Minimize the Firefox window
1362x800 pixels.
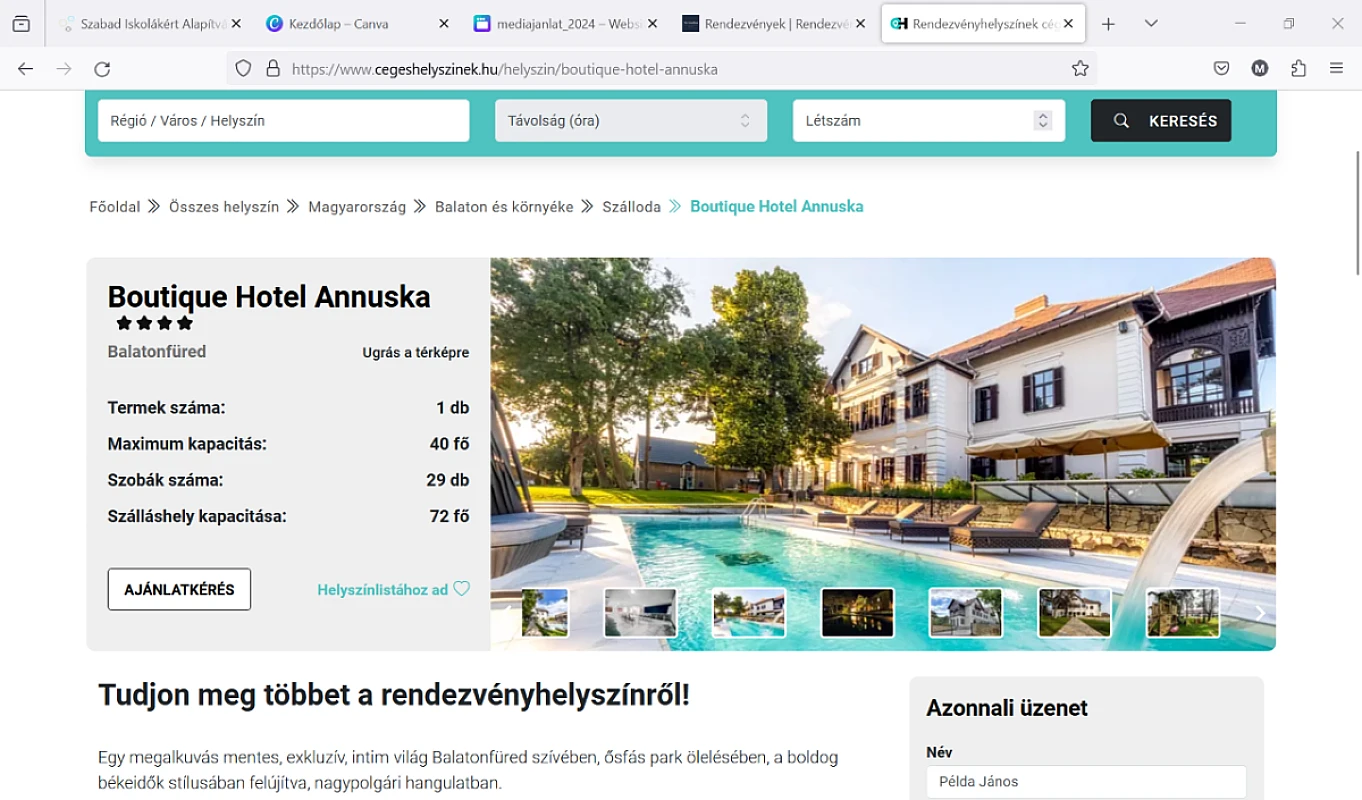point(1241,24)
